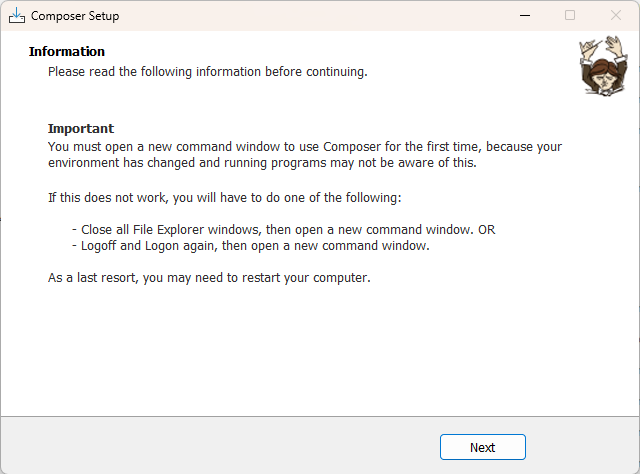Click the grey footer area left of Next
The image size is (640, 474).
point(220,446)
